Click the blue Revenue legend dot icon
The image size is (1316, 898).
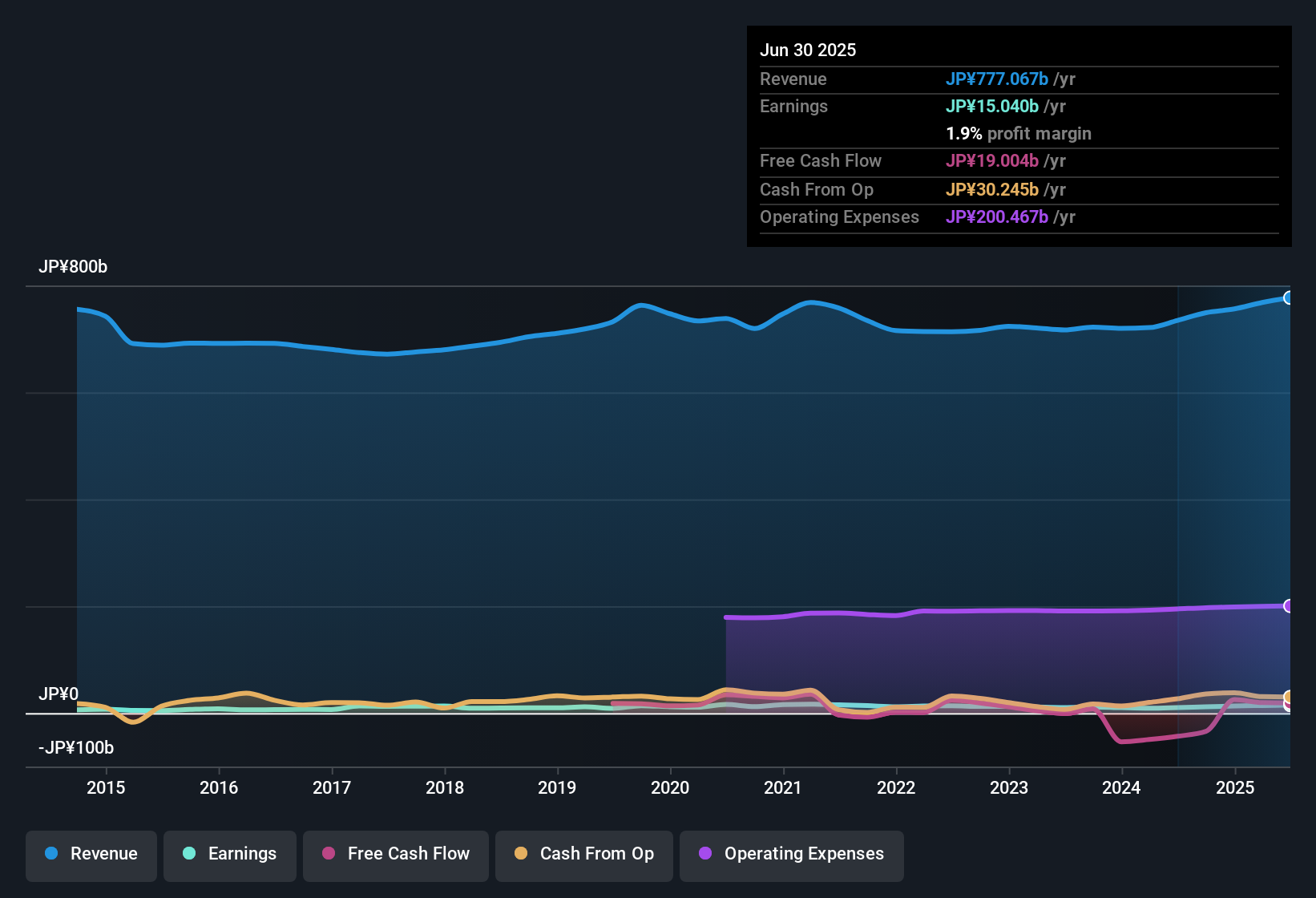pos(50,854)
